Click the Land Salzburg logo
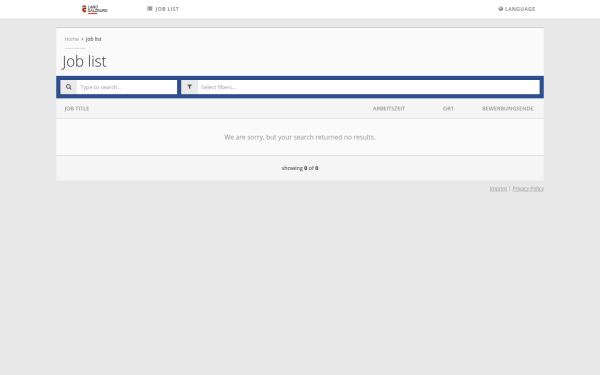This screenshot has height=375, width=600. pyautogui.click(x=95, y=9)
